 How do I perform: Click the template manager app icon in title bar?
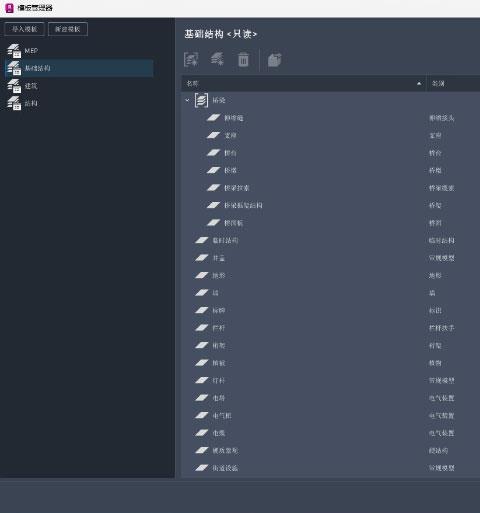pos(9,8)
